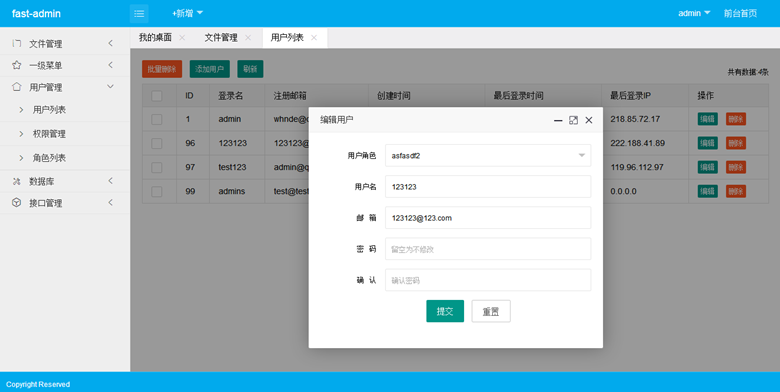Screen dimensions: 780x392
Task: Click 删除 button for IP 119.96.112.97 row
Action: point(736,167)
